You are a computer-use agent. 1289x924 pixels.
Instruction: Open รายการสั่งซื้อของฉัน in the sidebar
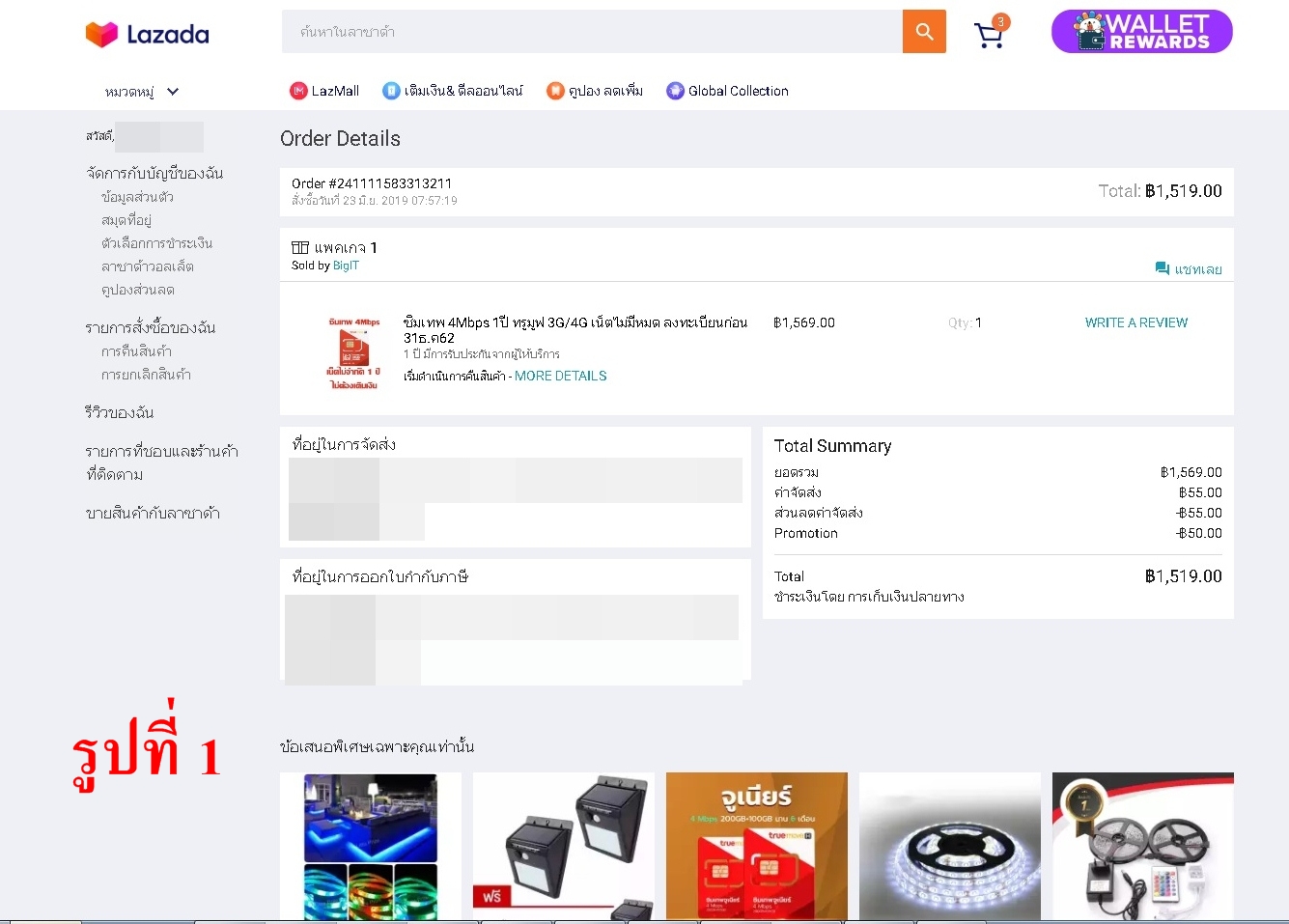coord(151,328)
